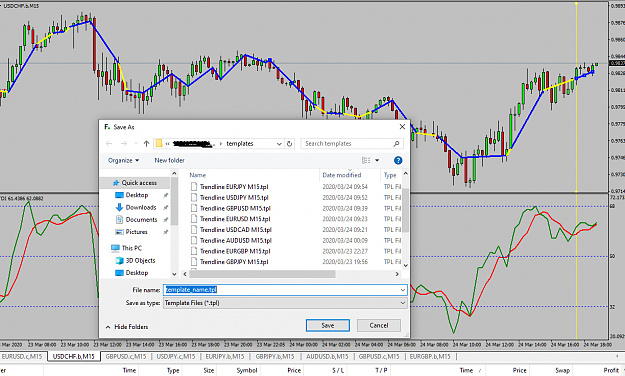The width and height of the screenshot is (625, 376).
Task: Click the Save button
Action: [x=328, y=325]
